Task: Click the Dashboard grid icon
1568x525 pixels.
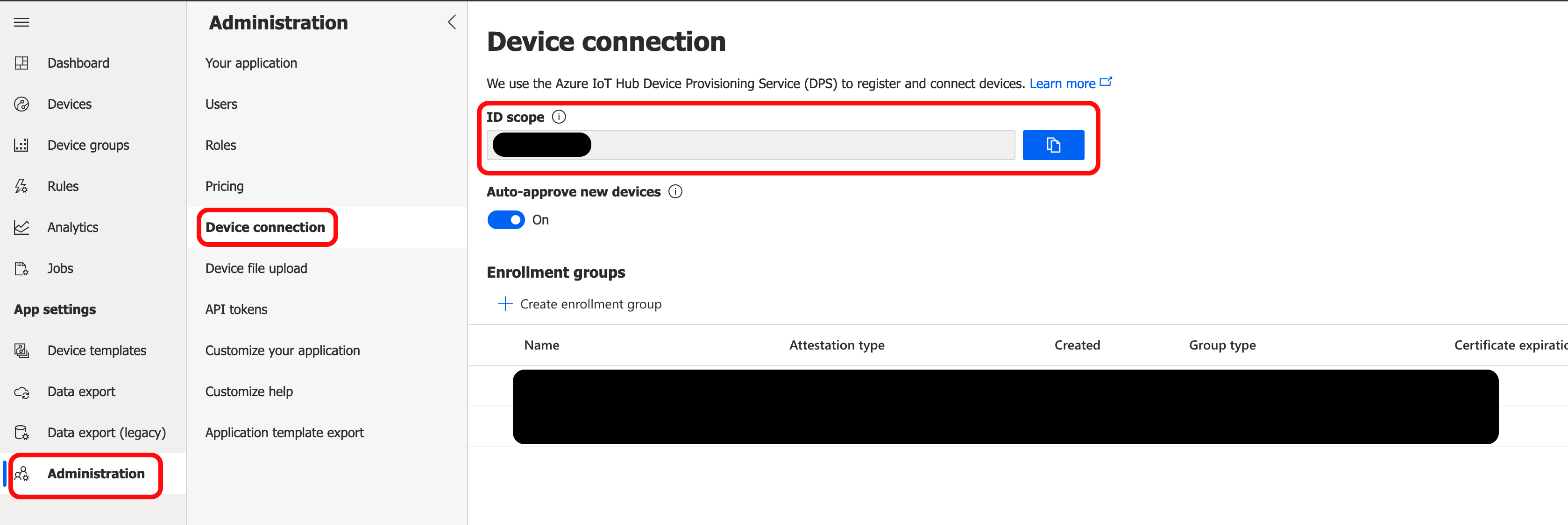Action: click(x=21, y=63)
